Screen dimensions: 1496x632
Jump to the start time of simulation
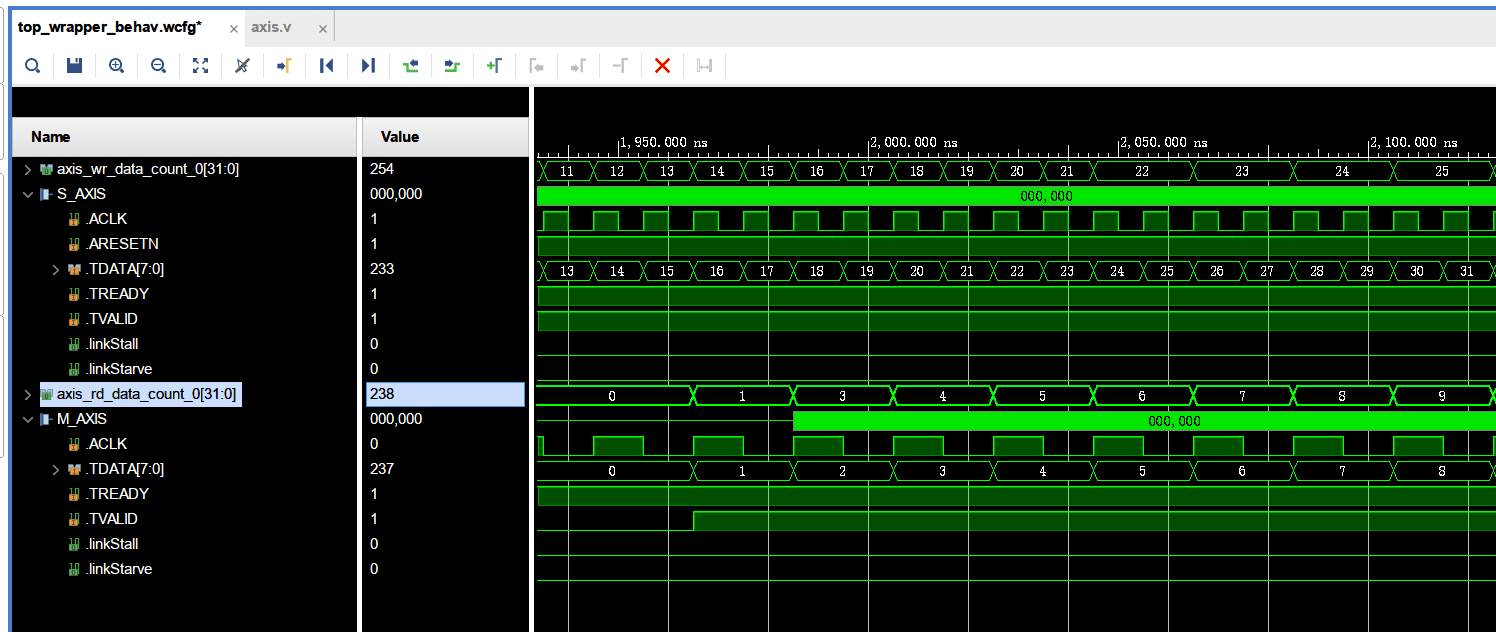(x=326, y=66)
